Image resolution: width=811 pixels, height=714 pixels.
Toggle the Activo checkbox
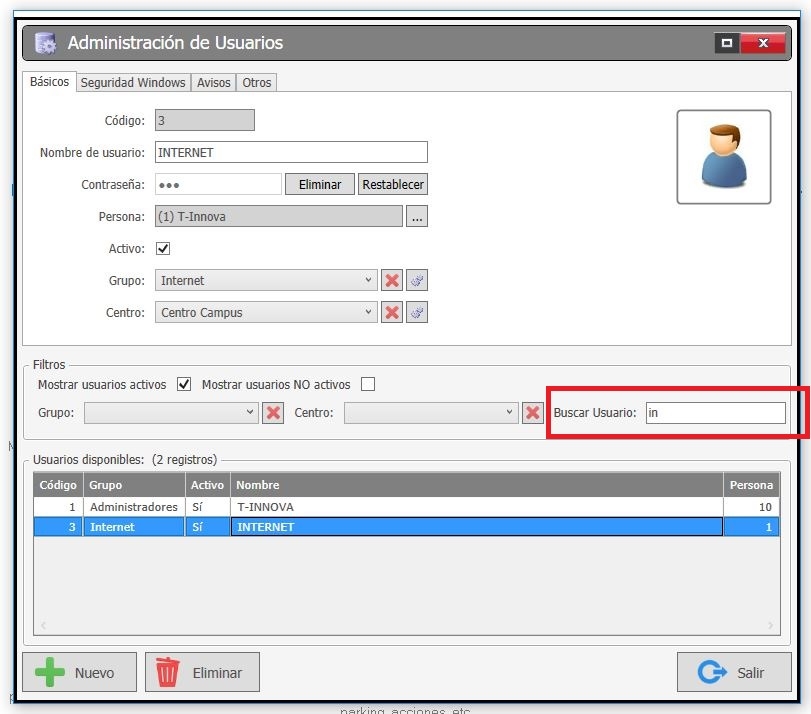tap(163, 249)
